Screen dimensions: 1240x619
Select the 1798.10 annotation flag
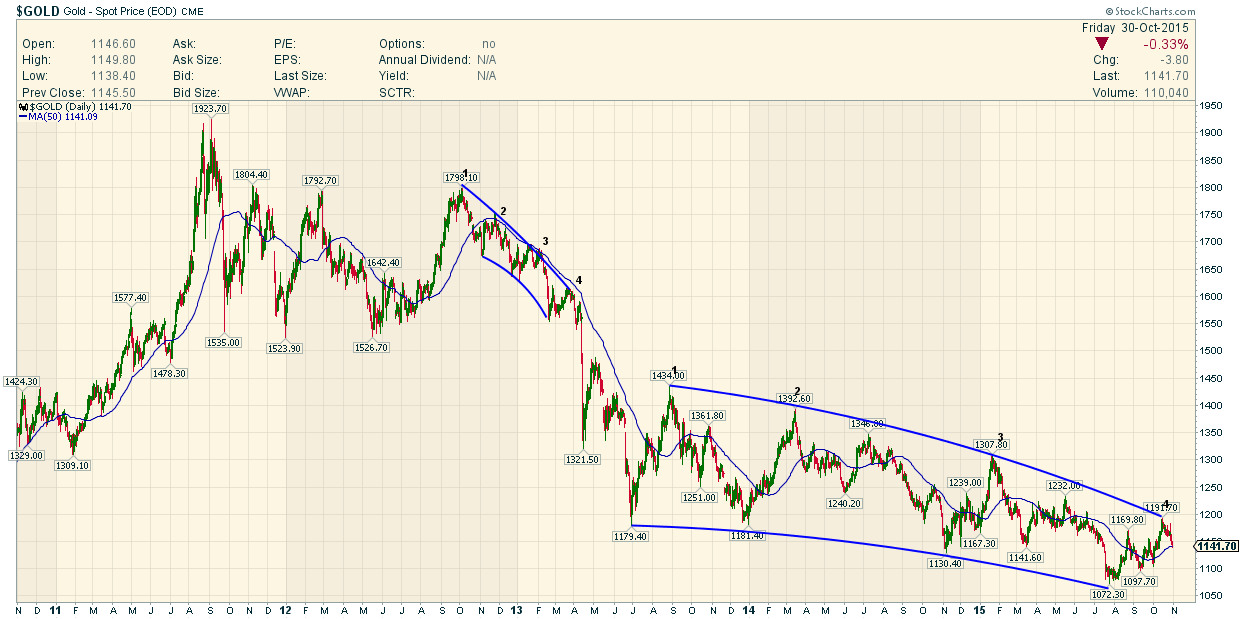point(463,179)
